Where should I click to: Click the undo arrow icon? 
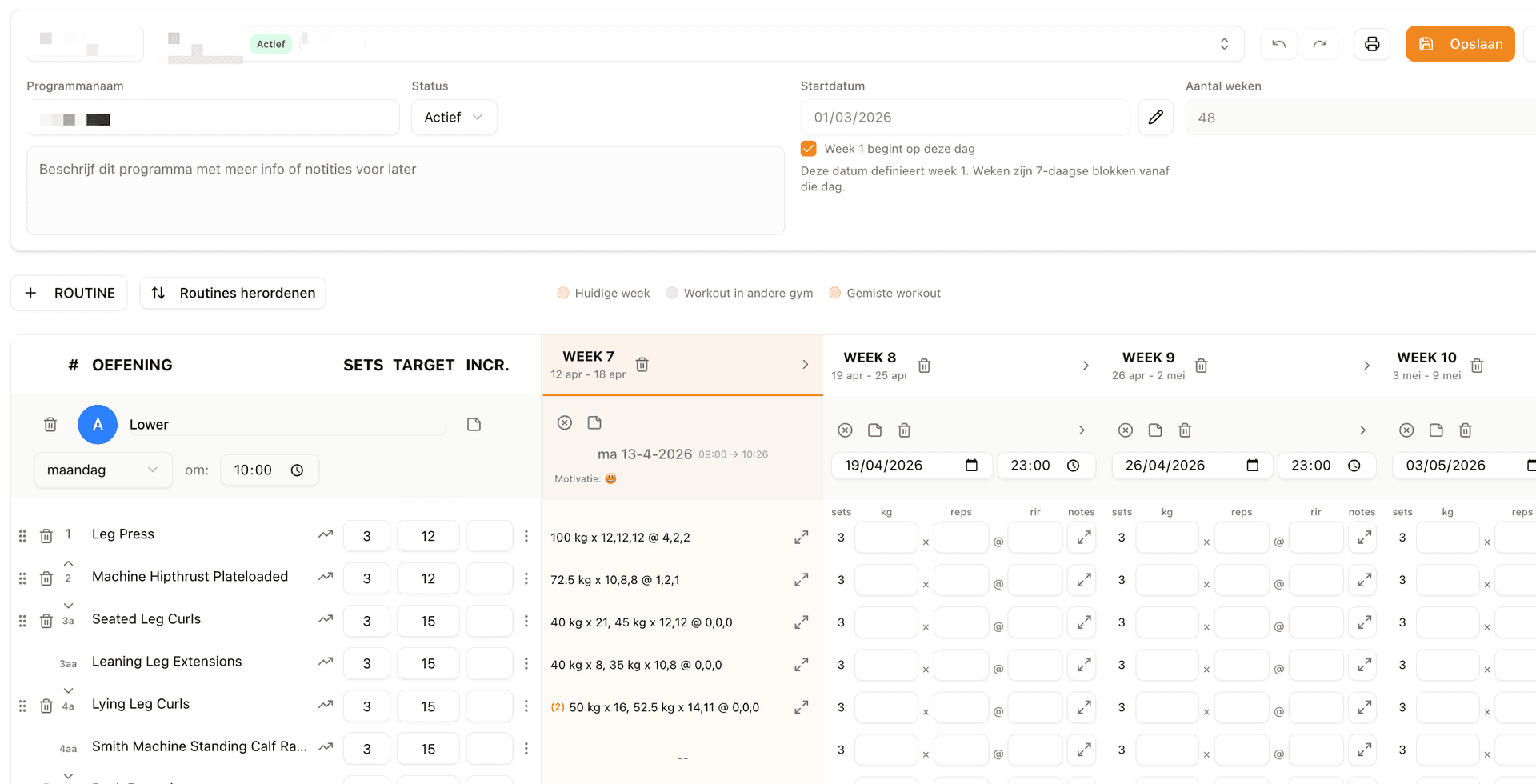point(1278,44)
